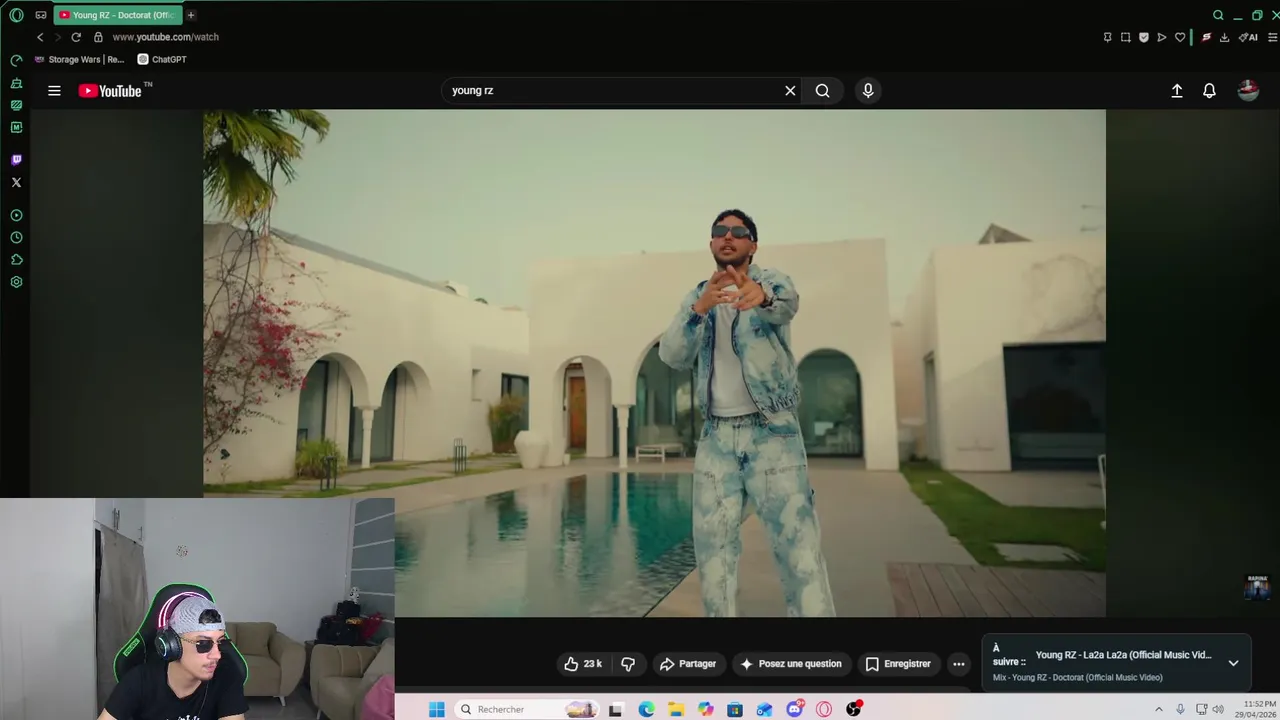
Task: Open more actions three-dot menu
Action: coord(959,664)
